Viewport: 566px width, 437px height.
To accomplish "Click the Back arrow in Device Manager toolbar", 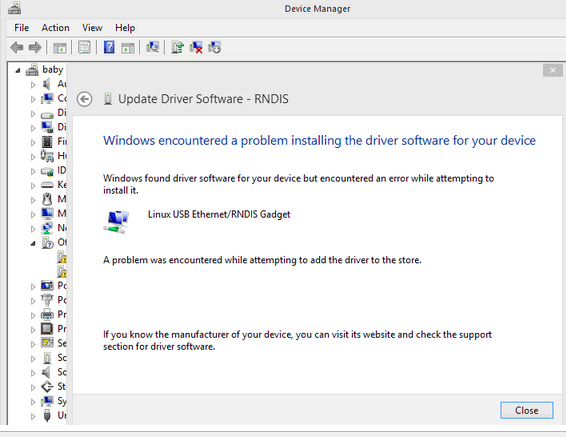I will [17, 47].
